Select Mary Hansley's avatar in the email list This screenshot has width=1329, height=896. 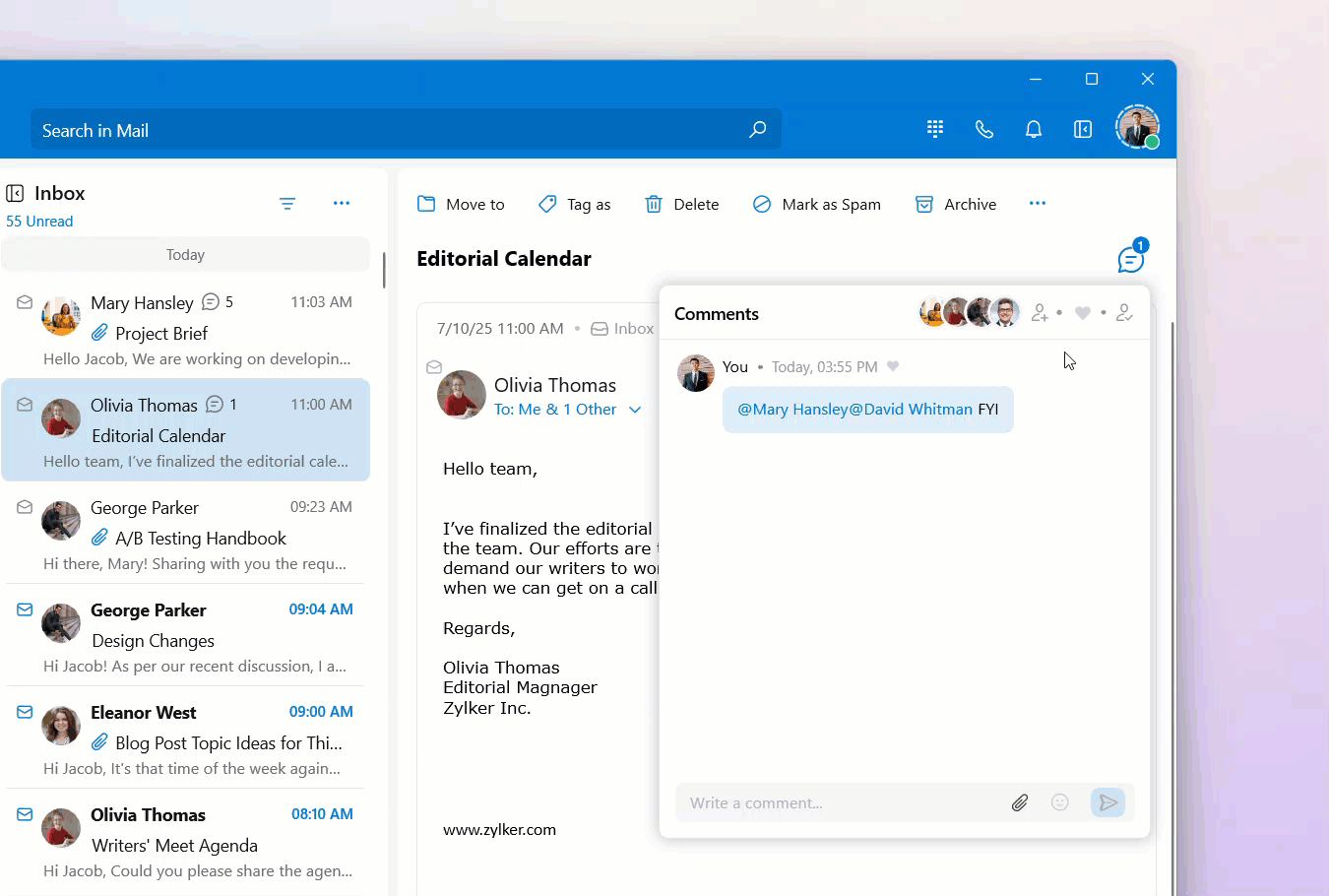61,316
